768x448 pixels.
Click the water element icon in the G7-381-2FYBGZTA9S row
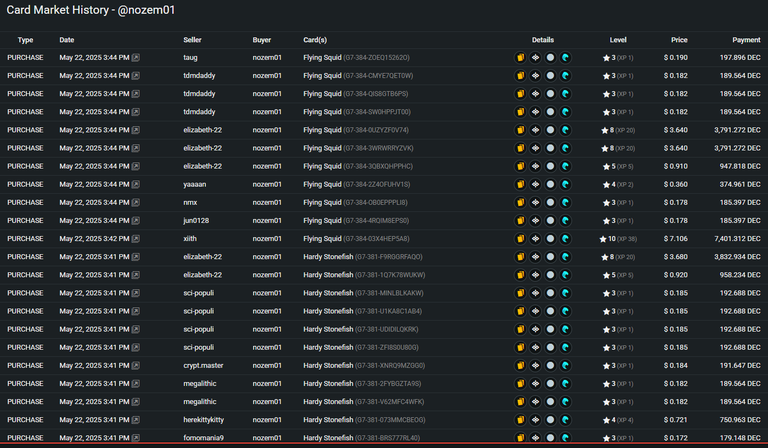click(x=566, y=384)
